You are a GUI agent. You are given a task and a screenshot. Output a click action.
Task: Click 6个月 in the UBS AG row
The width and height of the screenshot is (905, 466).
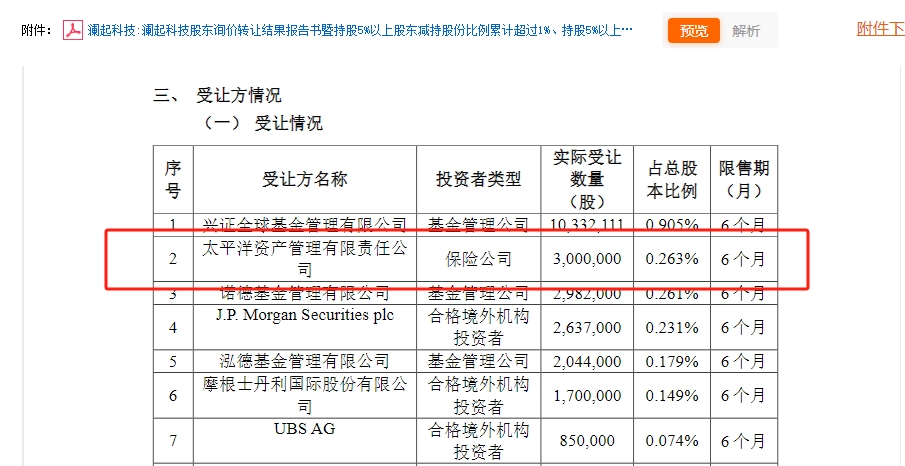pyautogui.click(x=744, y=441)
